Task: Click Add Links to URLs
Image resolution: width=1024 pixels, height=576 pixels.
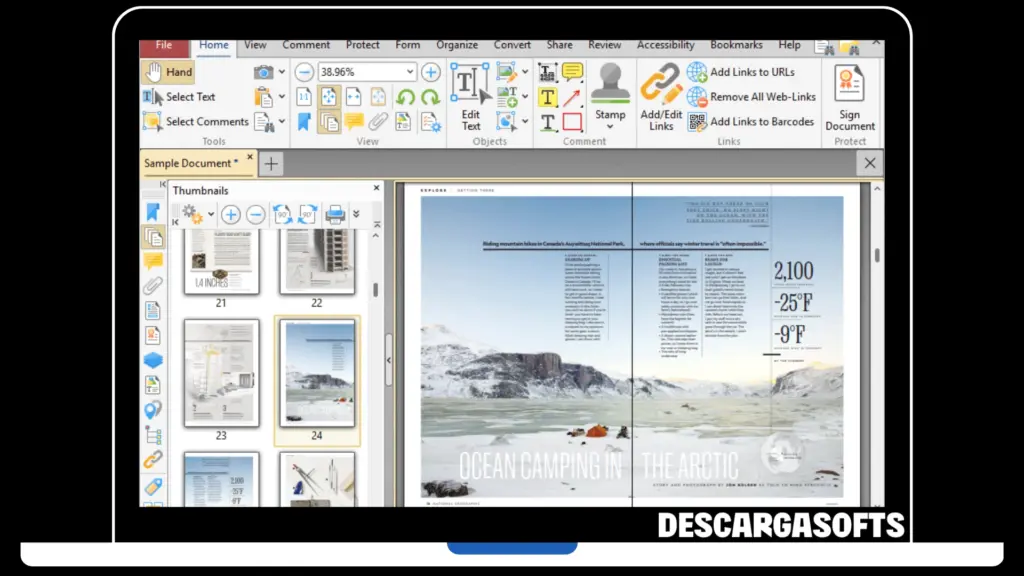Action: pyautogui.click(x=750, y=72)
